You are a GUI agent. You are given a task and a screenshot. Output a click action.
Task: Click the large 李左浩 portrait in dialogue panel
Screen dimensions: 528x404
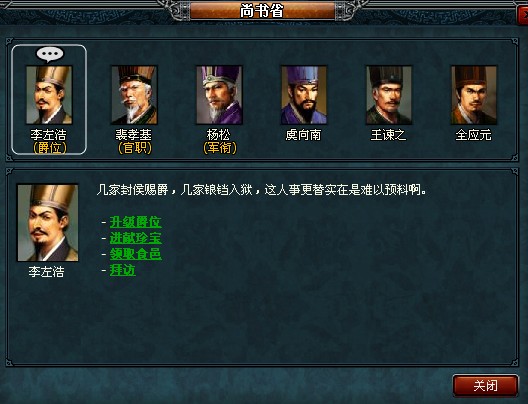(x=48, y=223)
